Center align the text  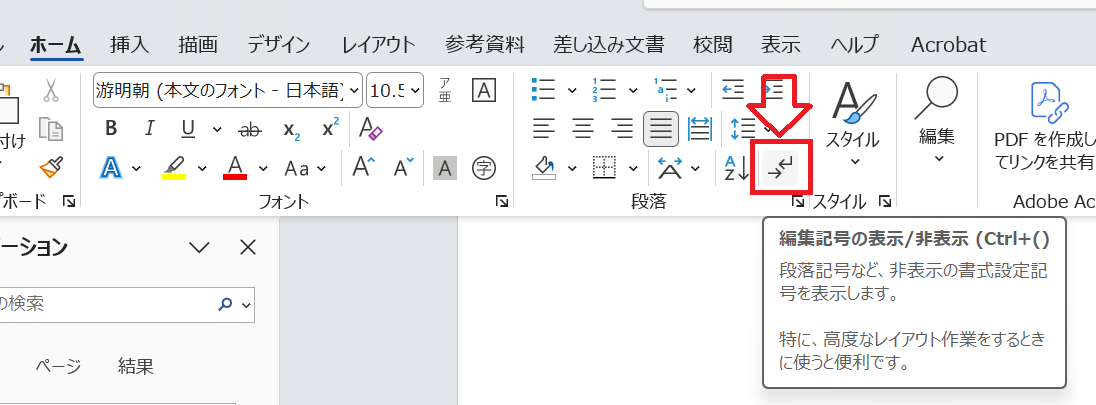click(x=583, y=129)
